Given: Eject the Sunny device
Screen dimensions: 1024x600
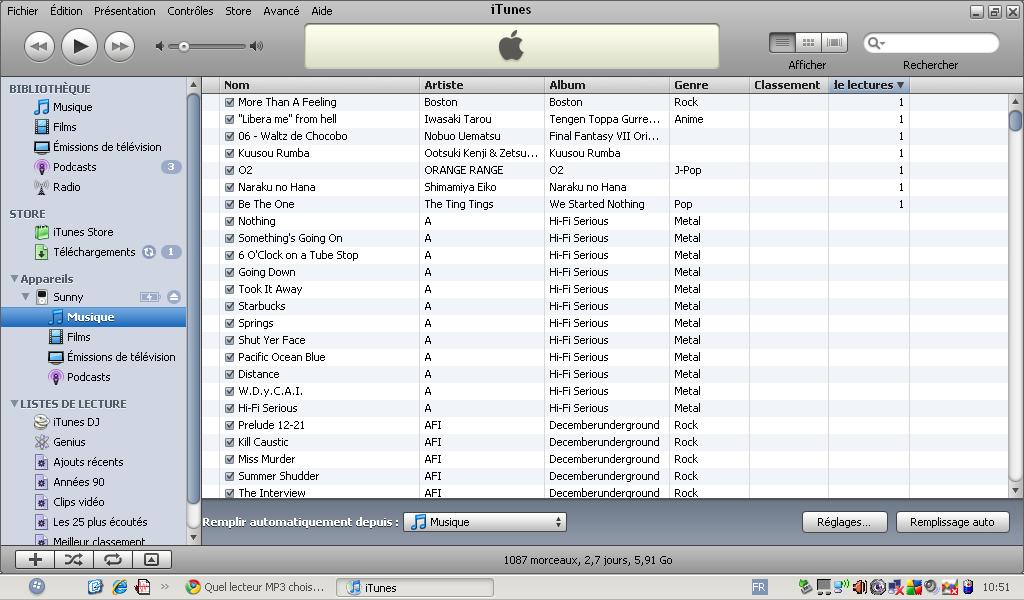Looking at the screenshot, I should (x=174, y=297).
